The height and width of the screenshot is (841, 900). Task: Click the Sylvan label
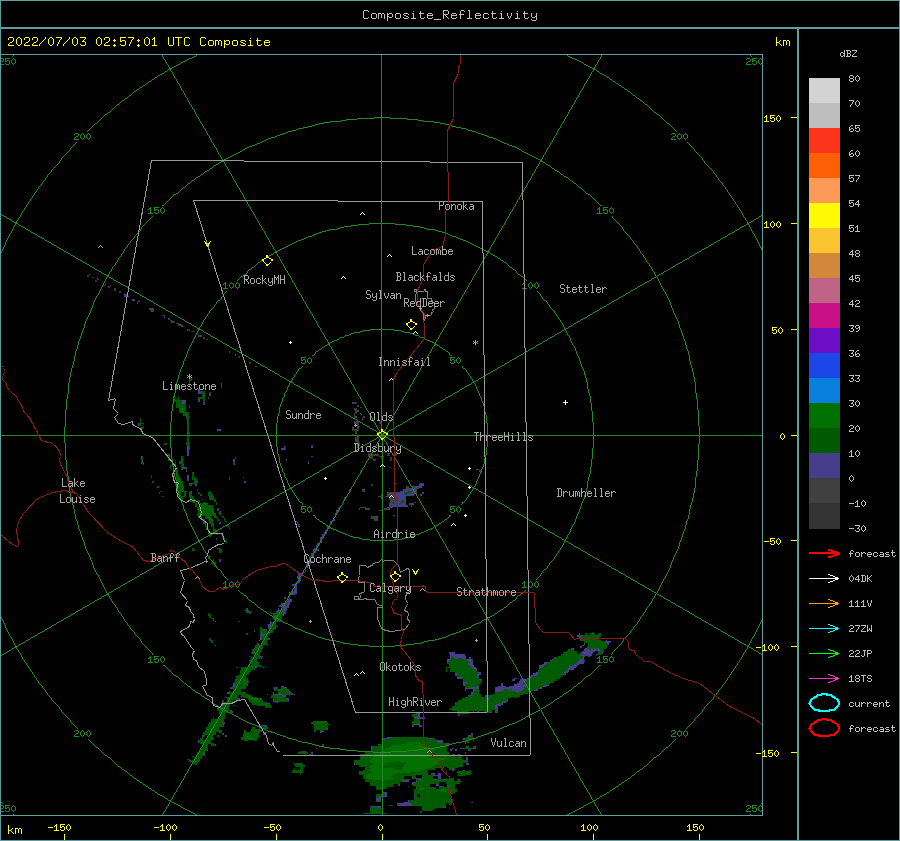[x=383, y=295]
